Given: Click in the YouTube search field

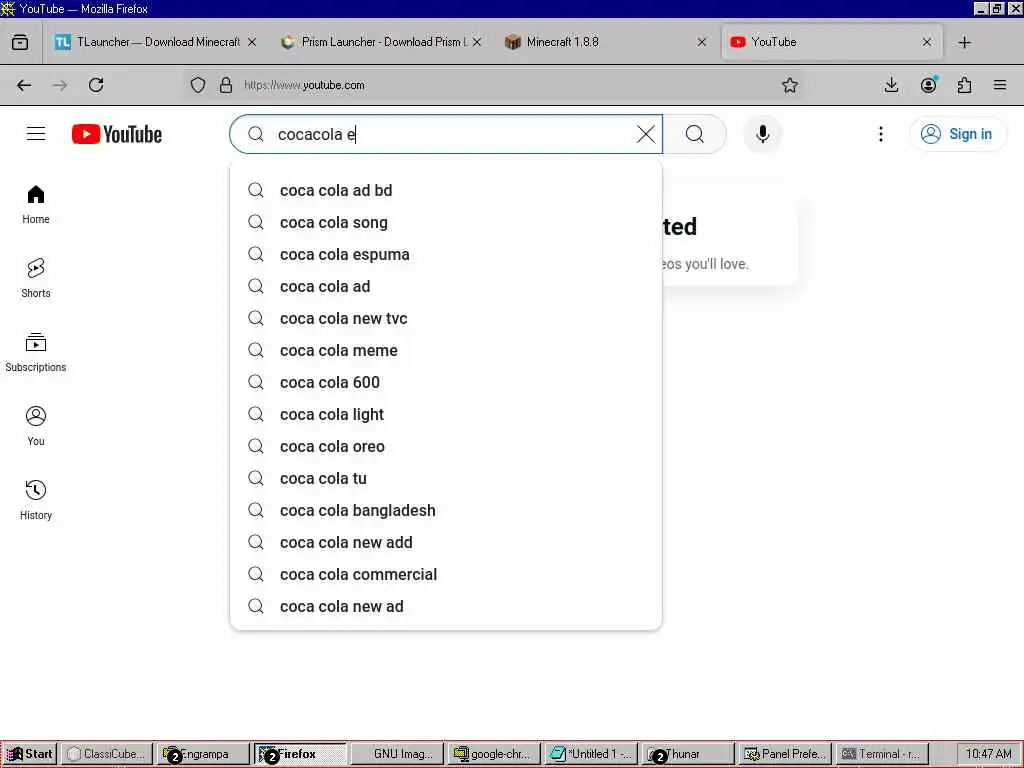Looking at the screenshot, I should coord(446,134).
